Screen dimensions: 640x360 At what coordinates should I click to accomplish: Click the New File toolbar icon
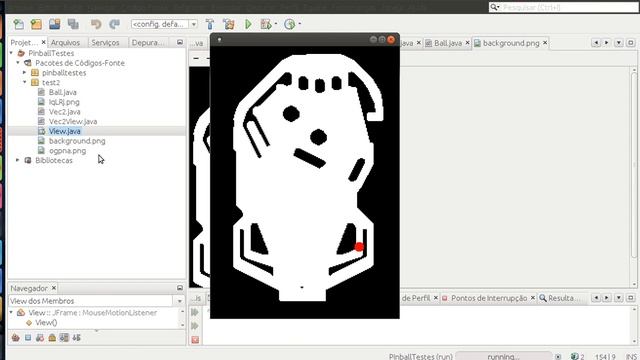(18, 24)
